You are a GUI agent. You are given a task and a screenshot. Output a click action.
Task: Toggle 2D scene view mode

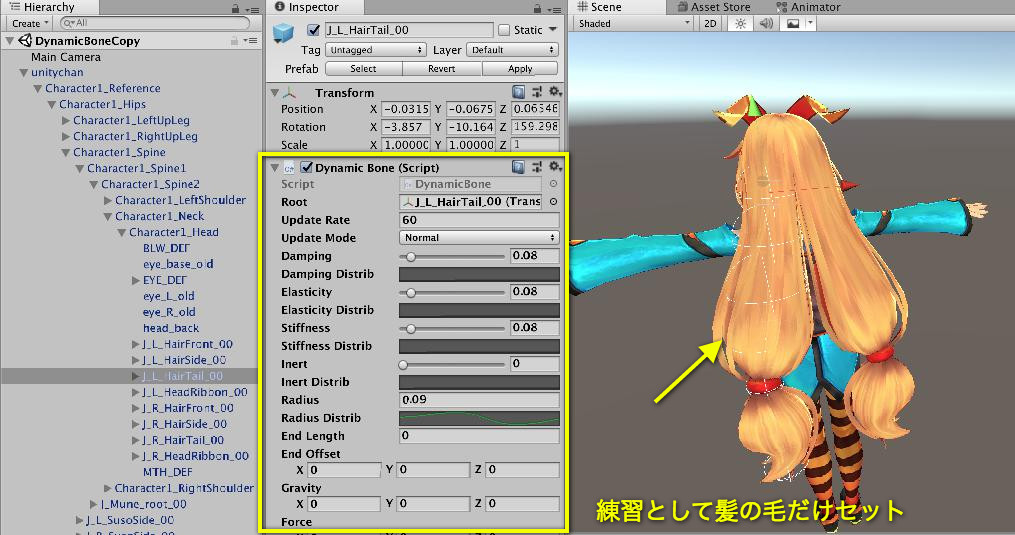pyautogui.click(x=710, y=24)
